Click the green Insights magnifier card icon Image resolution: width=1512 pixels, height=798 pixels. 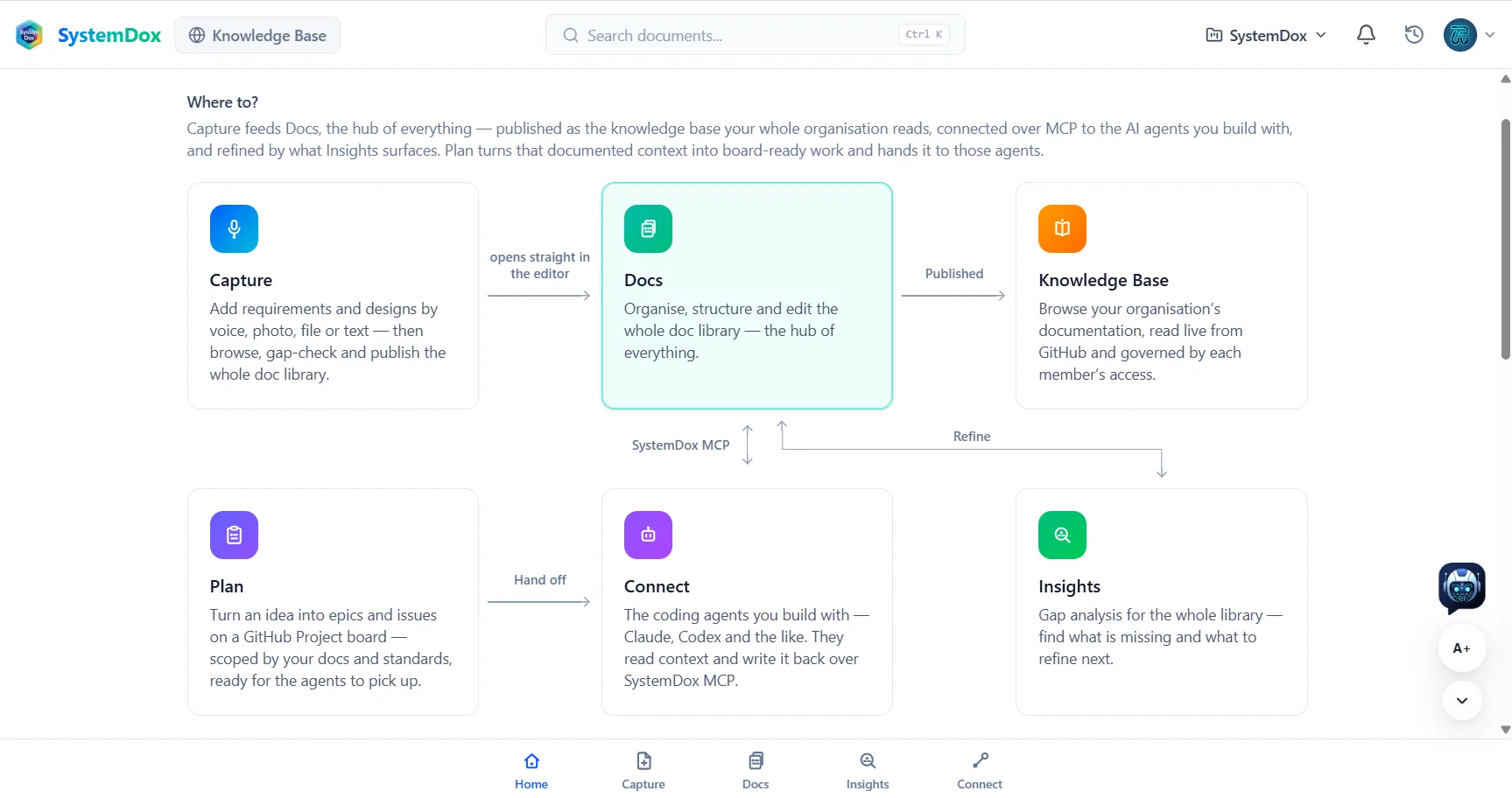tap(1062, 535)
